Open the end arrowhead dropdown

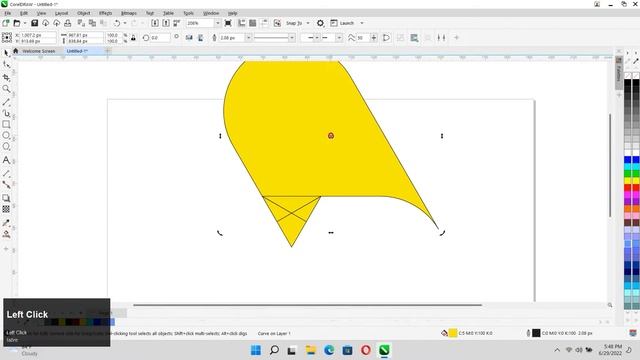pyautogui.click(x=339, y=38)
